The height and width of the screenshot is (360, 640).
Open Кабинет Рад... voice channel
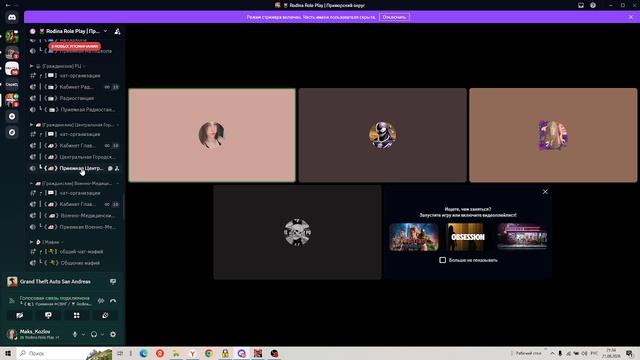coord(75,87)
